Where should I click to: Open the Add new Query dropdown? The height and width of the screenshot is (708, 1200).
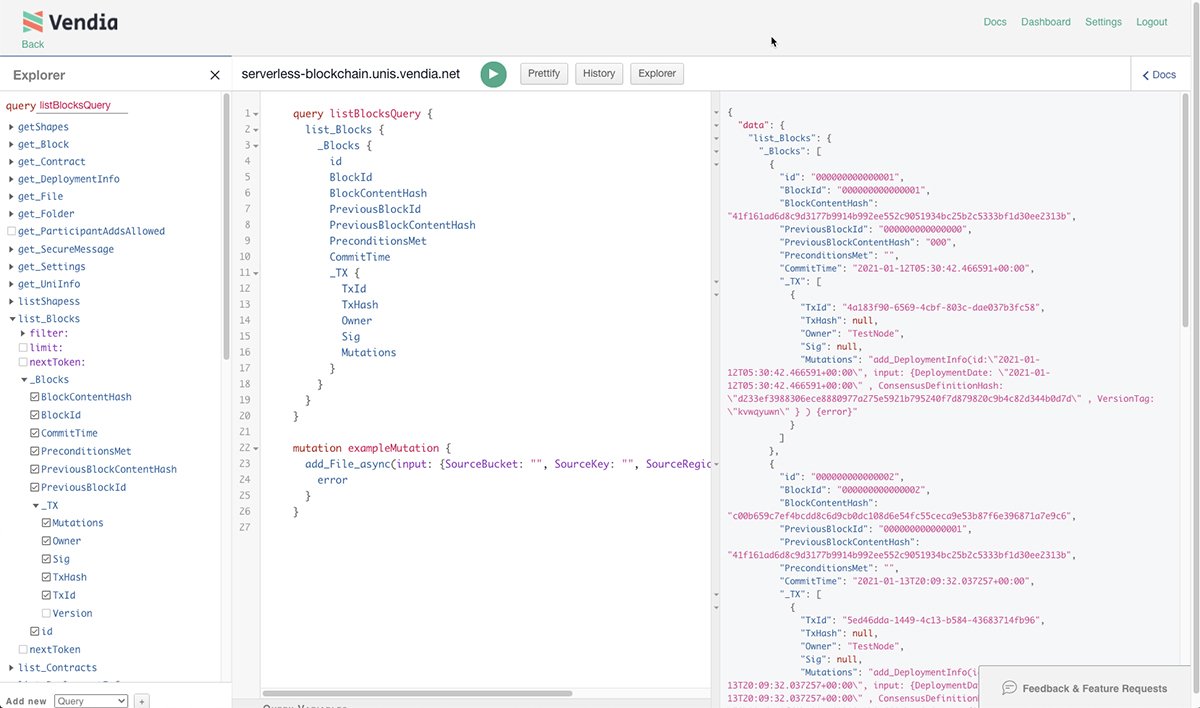pyautogui.click(x=91, y=700)
